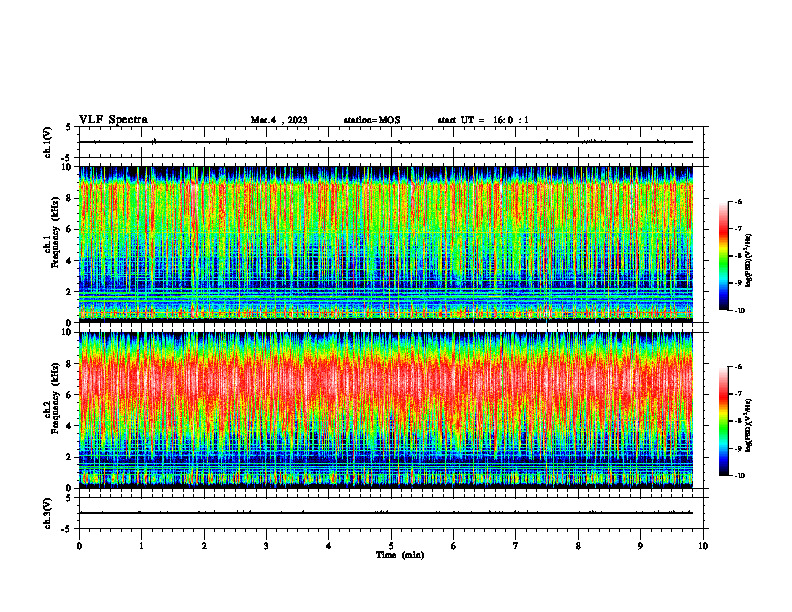Click the "-6" label on ch.2 color bar
Screen dimensions: 792x612
click(738, 367)
